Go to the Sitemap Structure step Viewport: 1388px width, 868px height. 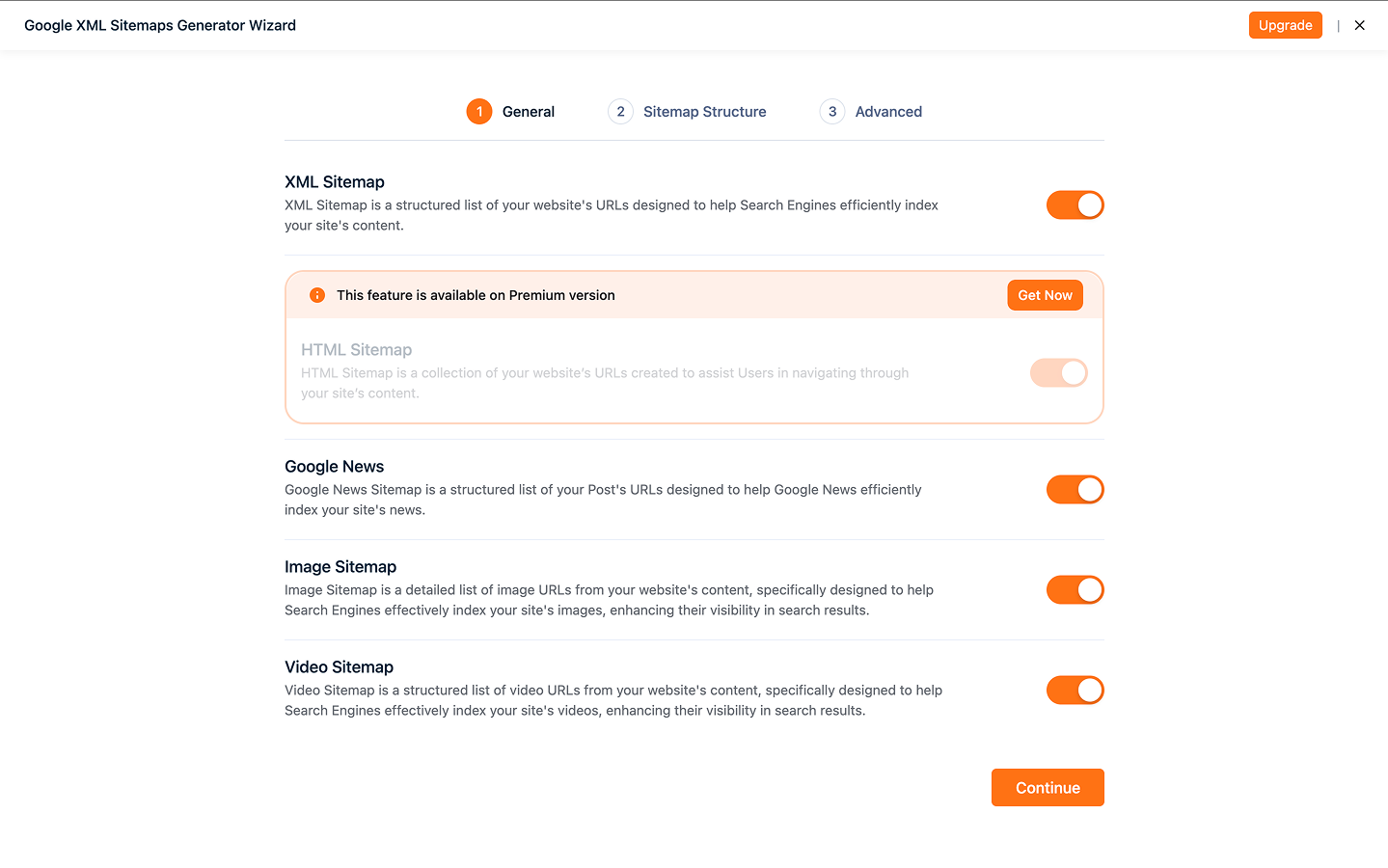point(704,112)
